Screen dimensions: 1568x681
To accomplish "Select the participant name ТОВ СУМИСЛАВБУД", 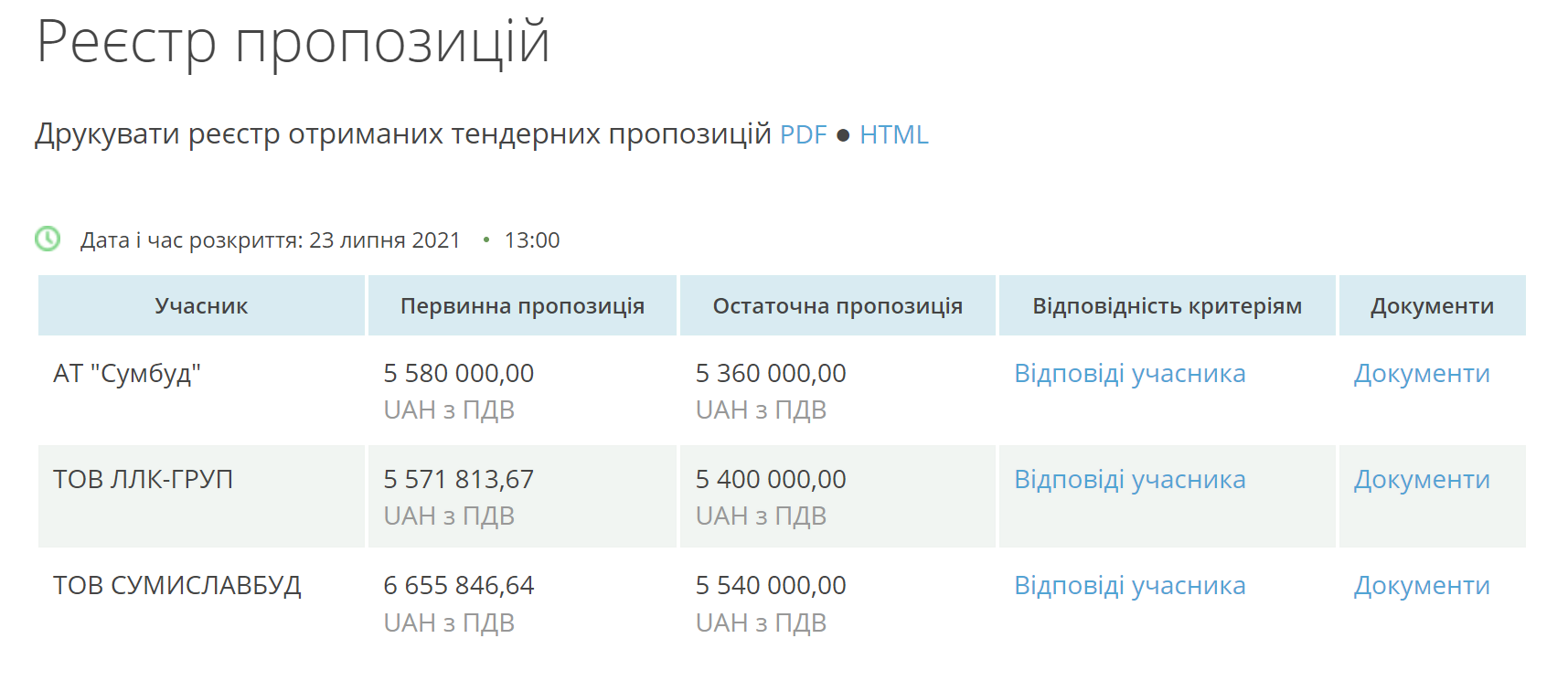I will [x=180, y=585].
